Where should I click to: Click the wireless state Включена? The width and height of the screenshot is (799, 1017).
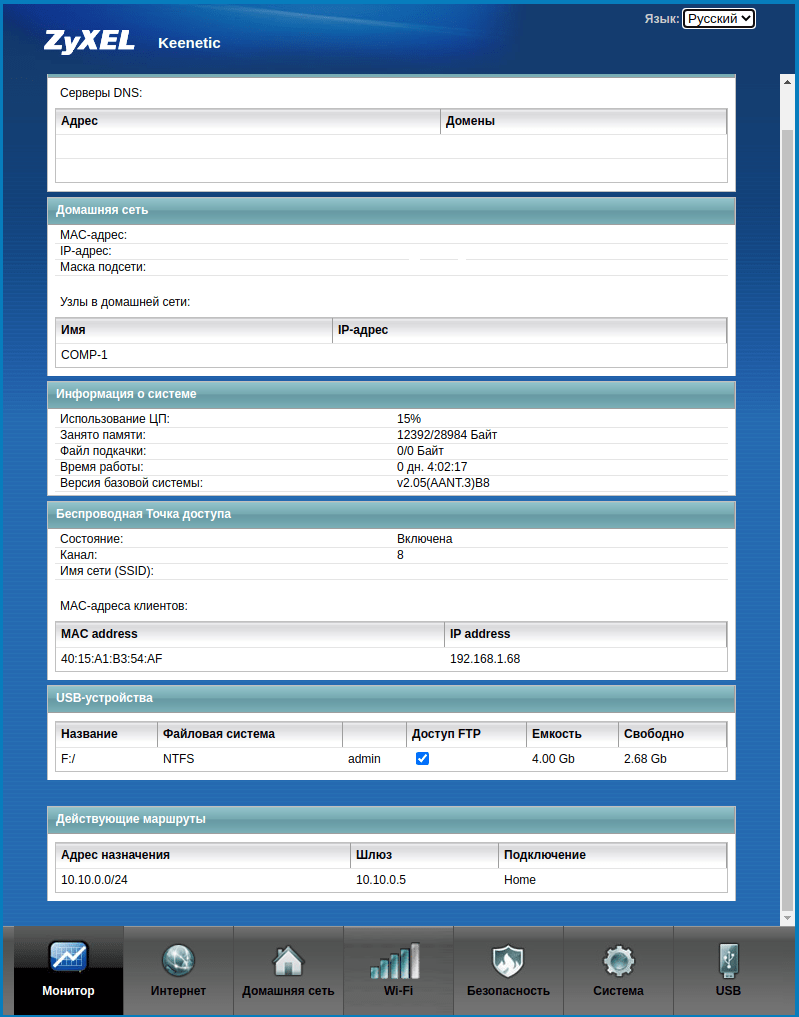click(425, 539)
